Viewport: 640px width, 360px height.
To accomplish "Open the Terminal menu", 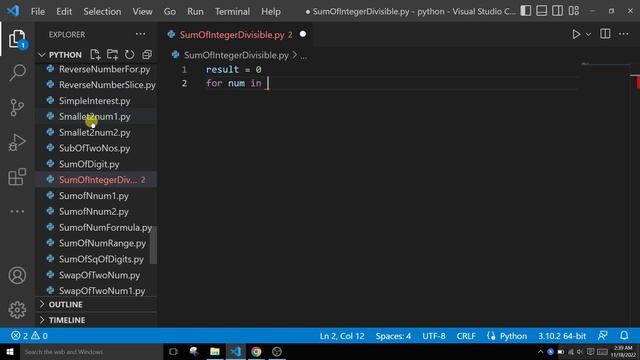I will tap(232, 11).
